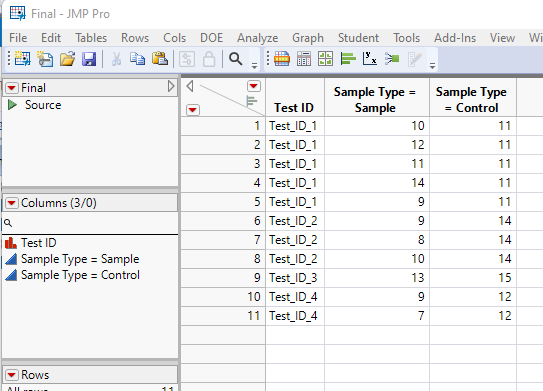Open the Final table red triangle menu
Screen dimensions: 543x391
pos(11,88)
